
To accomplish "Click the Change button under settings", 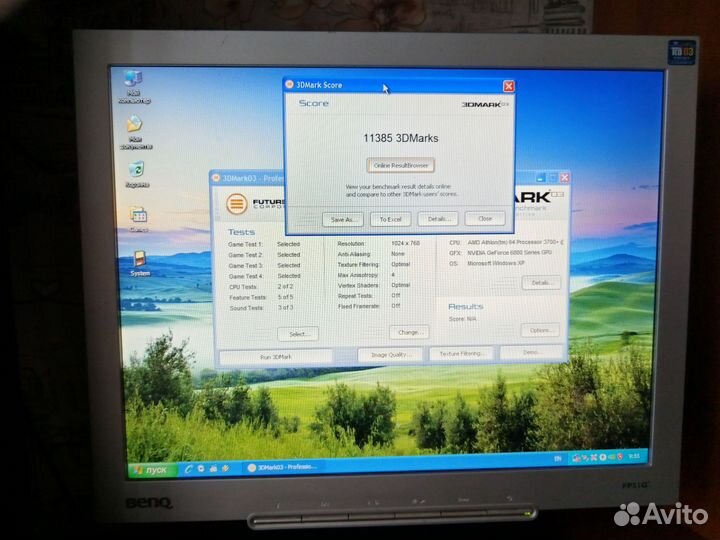I will pos(409,332).
